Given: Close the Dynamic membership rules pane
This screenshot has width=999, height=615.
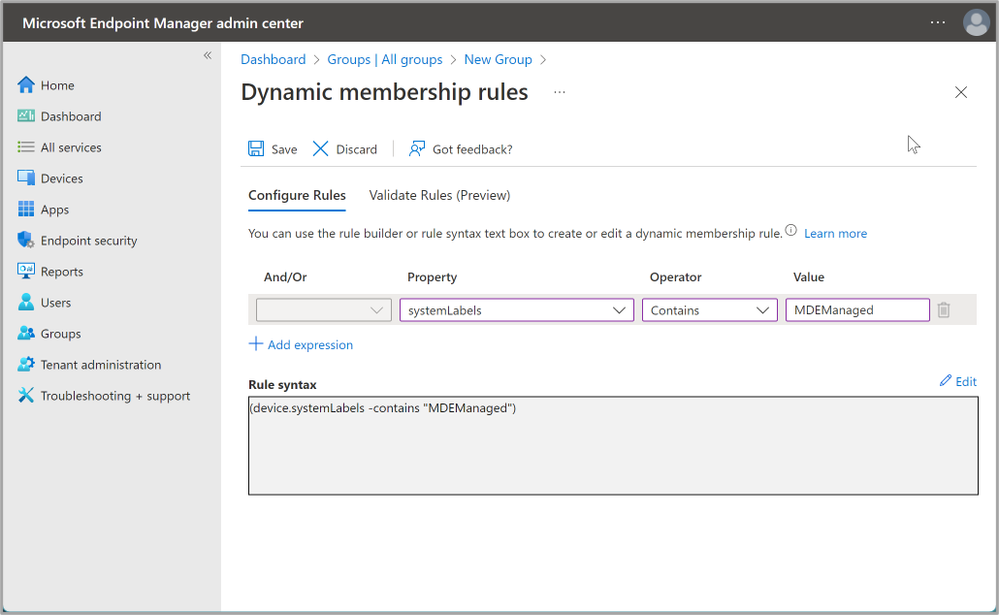Looking at the screenshot, I should pyautogui.click(x=961, y=92).
